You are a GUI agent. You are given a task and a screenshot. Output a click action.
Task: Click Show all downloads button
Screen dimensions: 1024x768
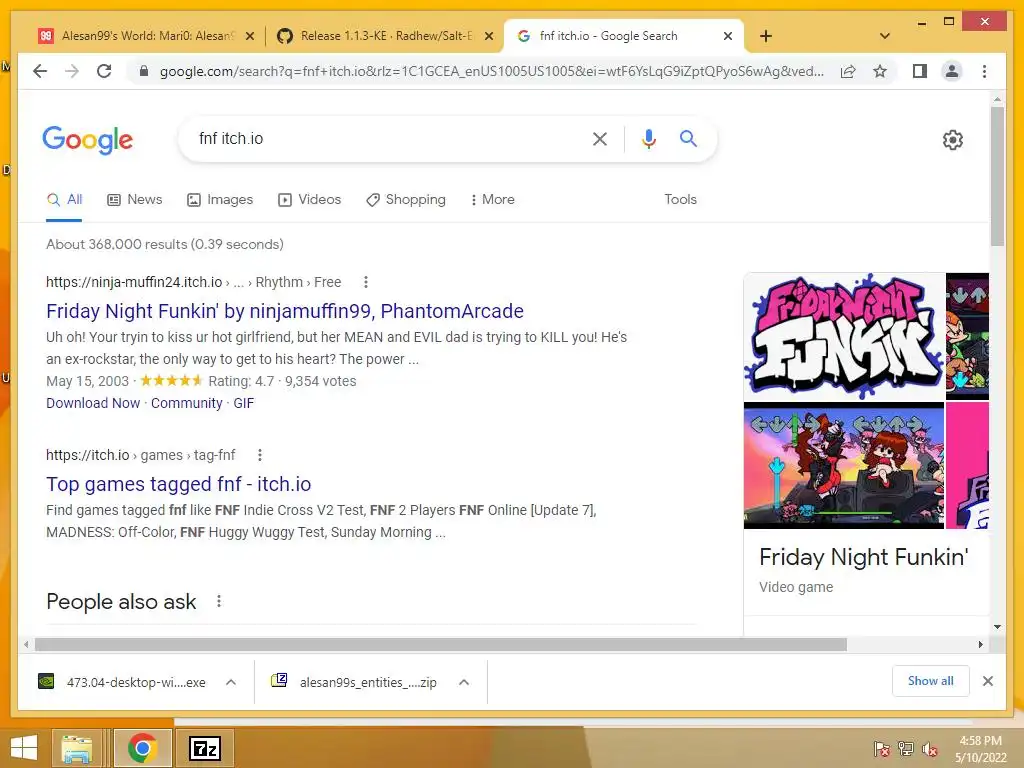pyautogui.click(x=931, y=681)
